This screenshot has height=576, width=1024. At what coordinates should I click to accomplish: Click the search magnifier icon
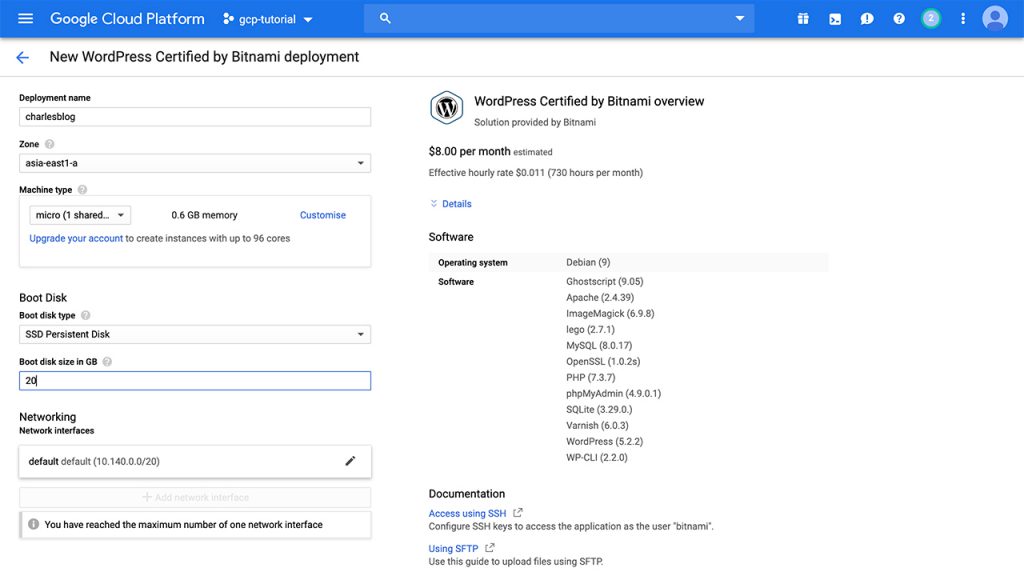(x=385, y=18)
